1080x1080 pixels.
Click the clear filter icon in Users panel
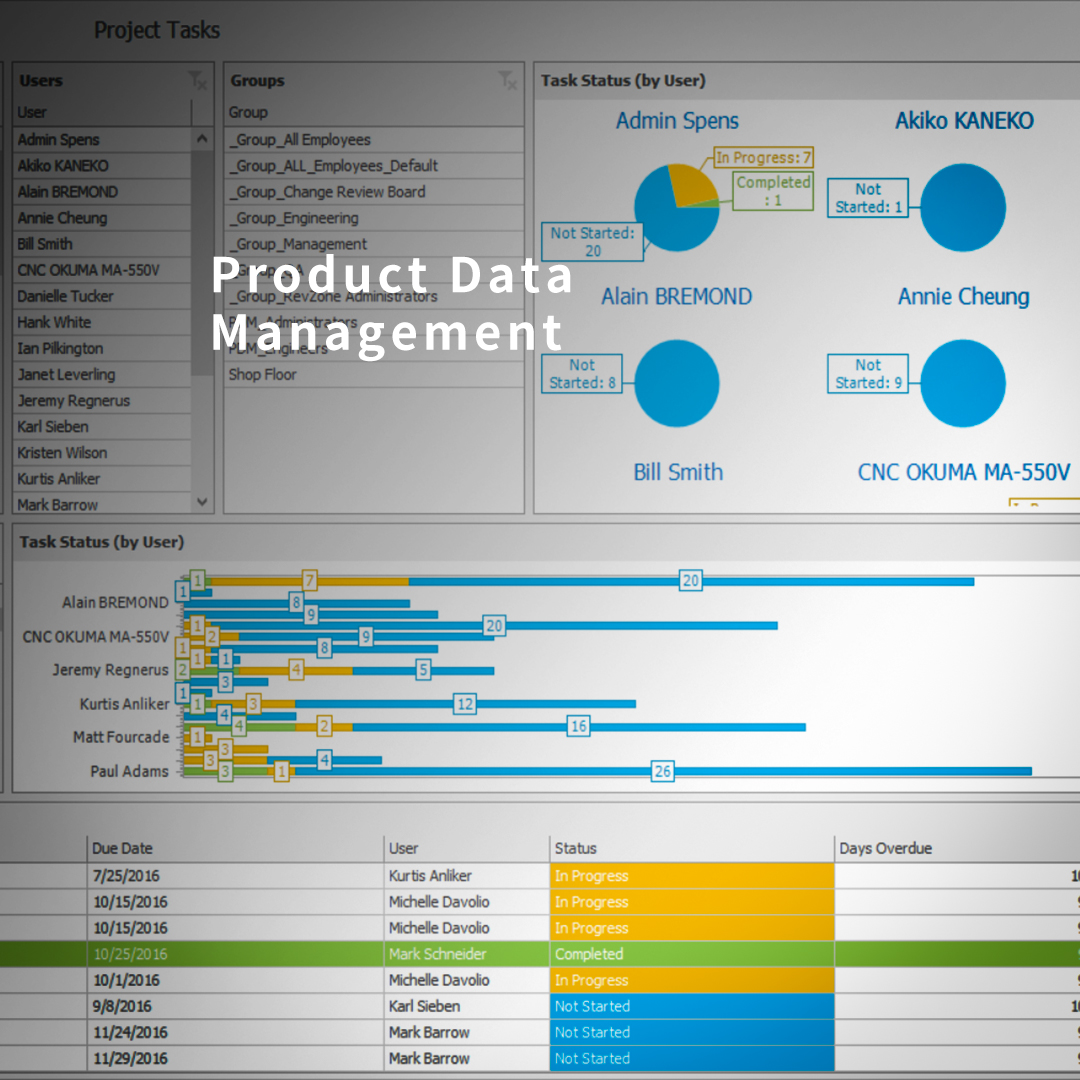click(198, 81)
